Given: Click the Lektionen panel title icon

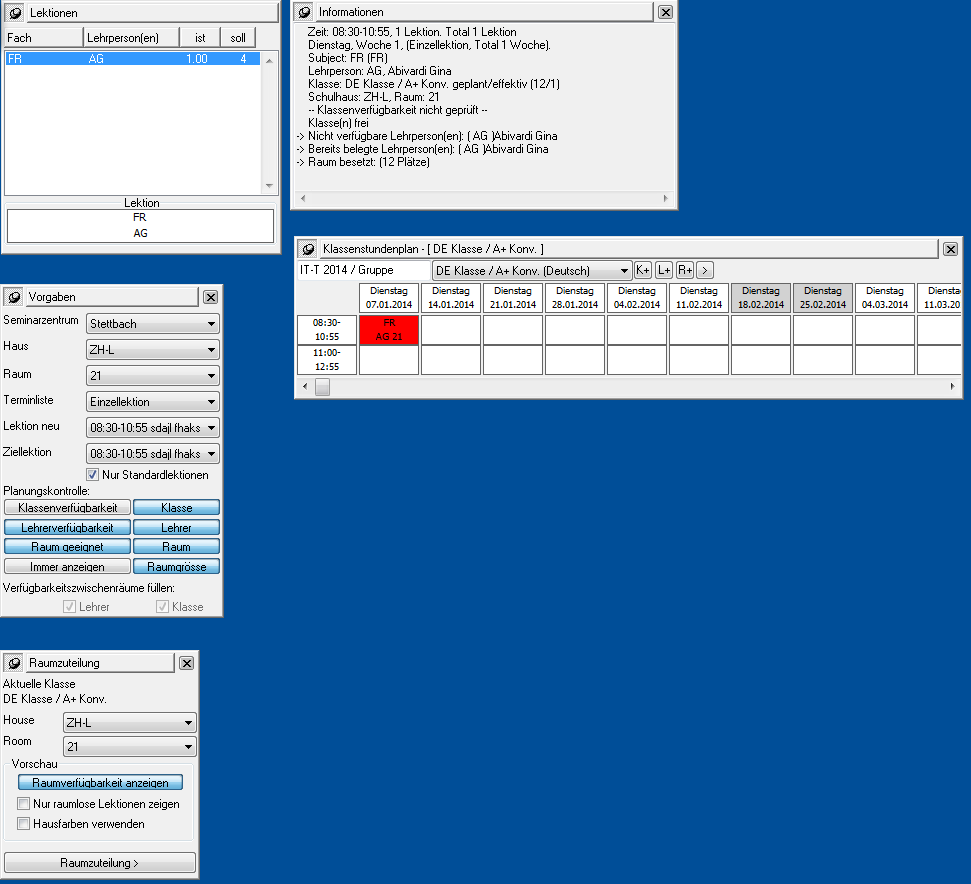Looking at the screenshot, I should pos(15,13).
